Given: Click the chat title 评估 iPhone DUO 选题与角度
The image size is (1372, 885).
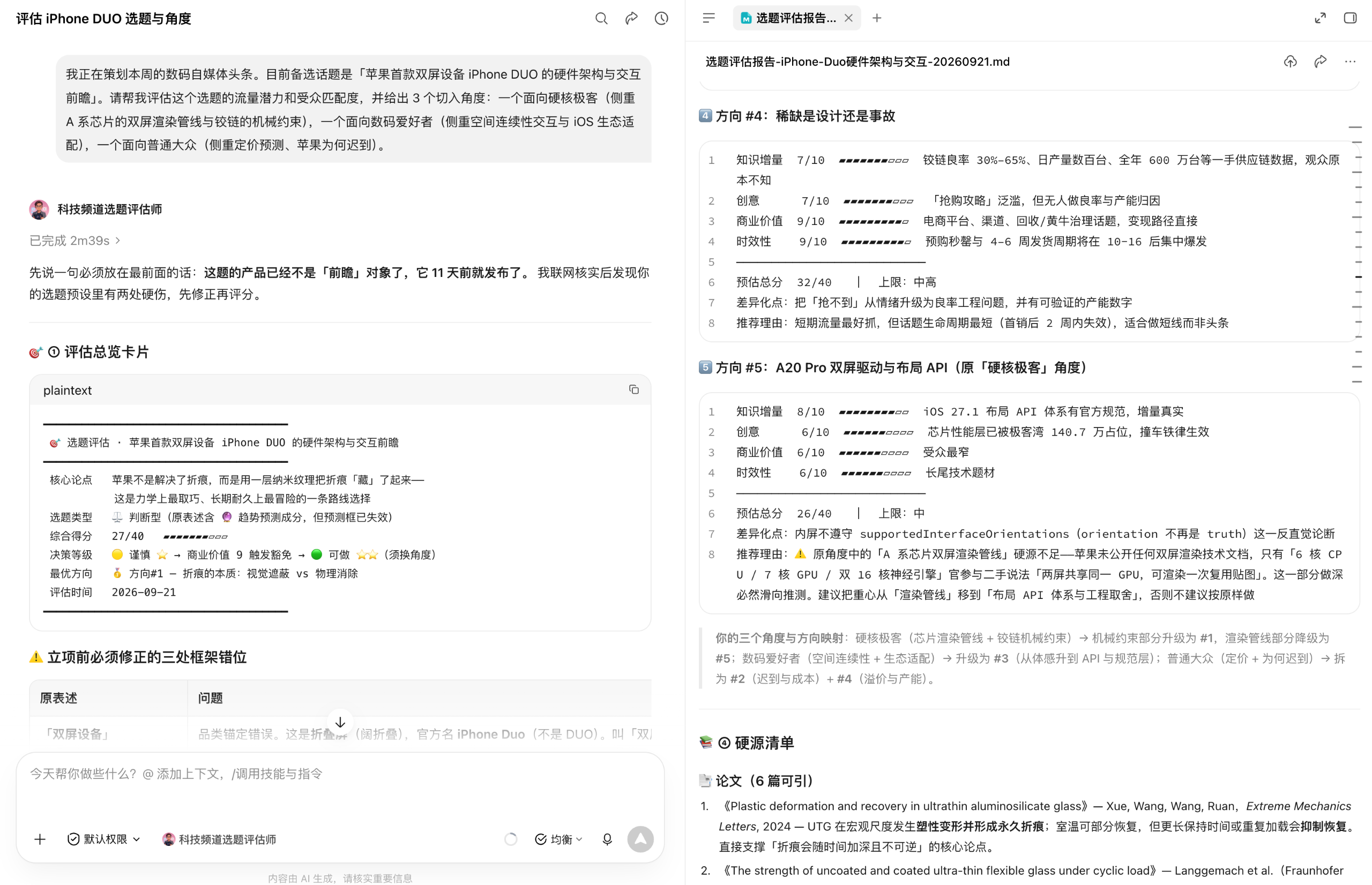Looking at the screenshot, I should [103, 18].
